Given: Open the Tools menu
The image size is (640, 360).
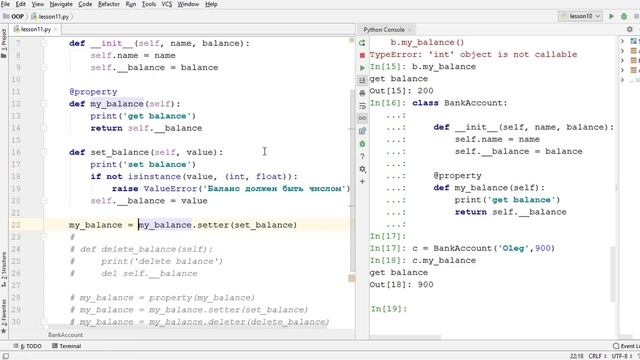Looking at the screenshot, I should pyautogui.click(x=149, y=4).
